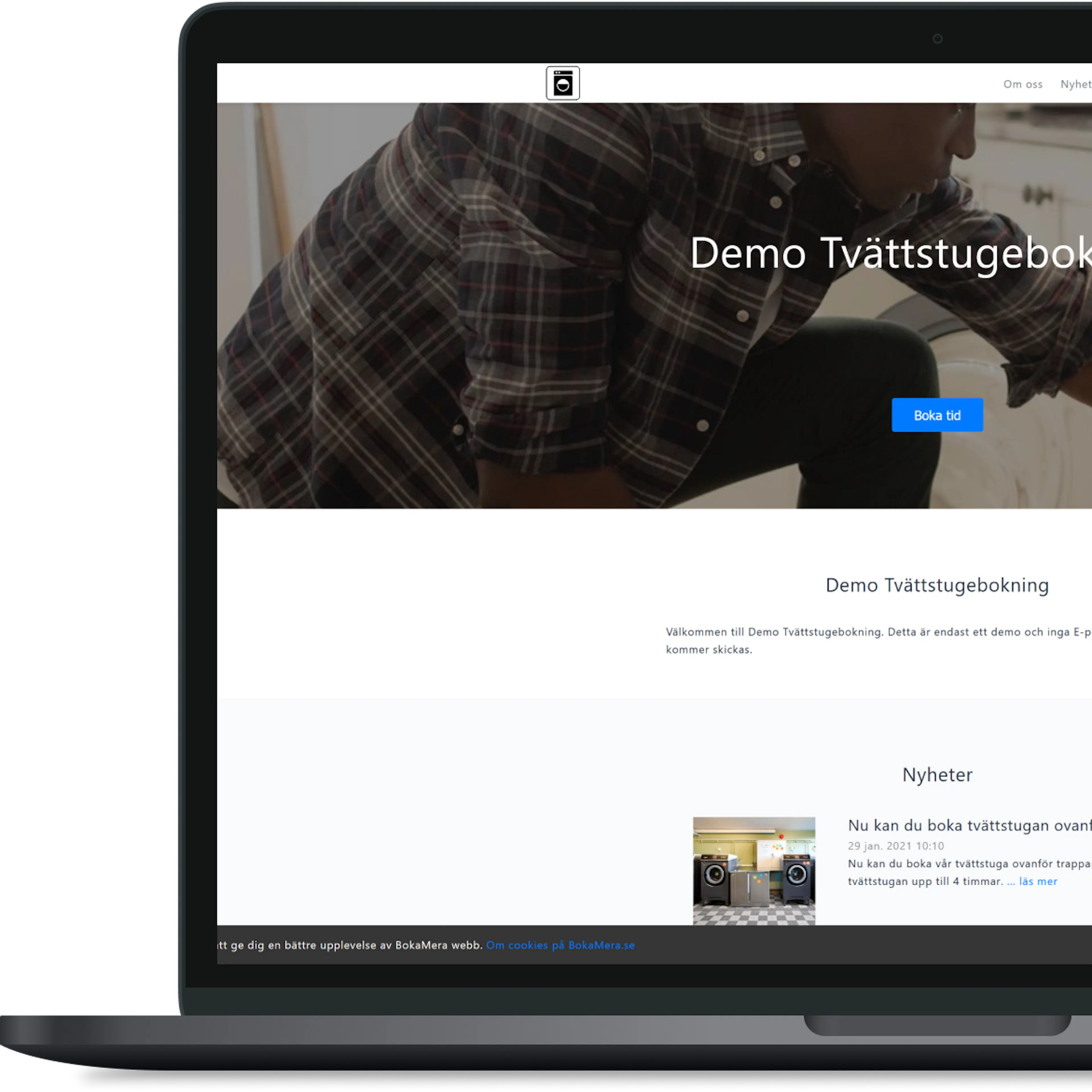Click the large hero title Demo Tvättstugebok
Image resolution: width=1092 pixels, height=1092 pixels.
tap(891, 253)
